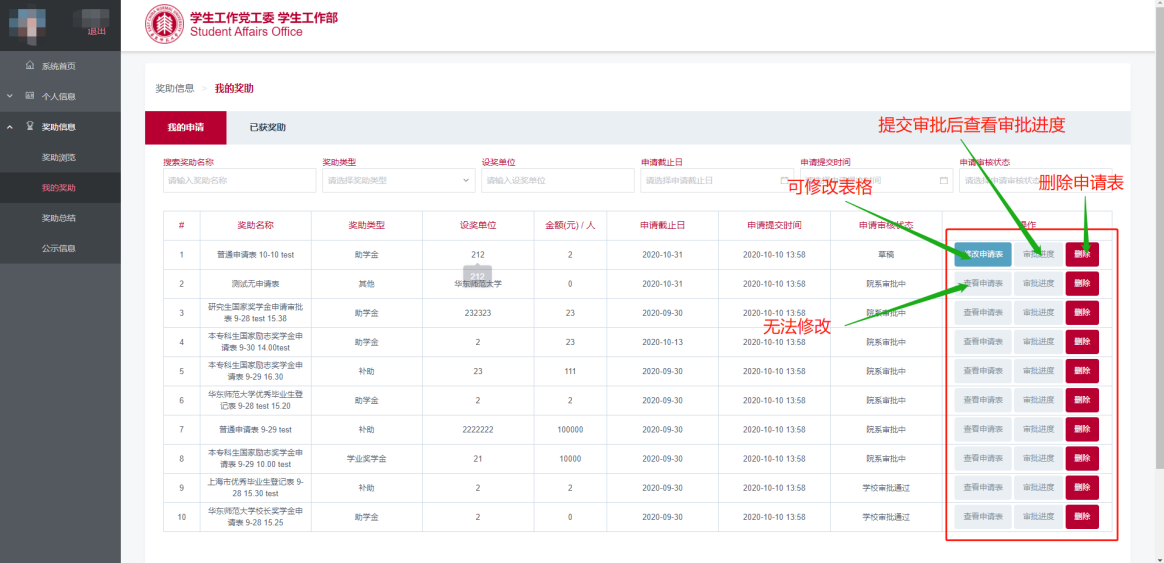Open the 申请审核状态 dropdown
This screenshot has width=1164, height=563.
1035,180
